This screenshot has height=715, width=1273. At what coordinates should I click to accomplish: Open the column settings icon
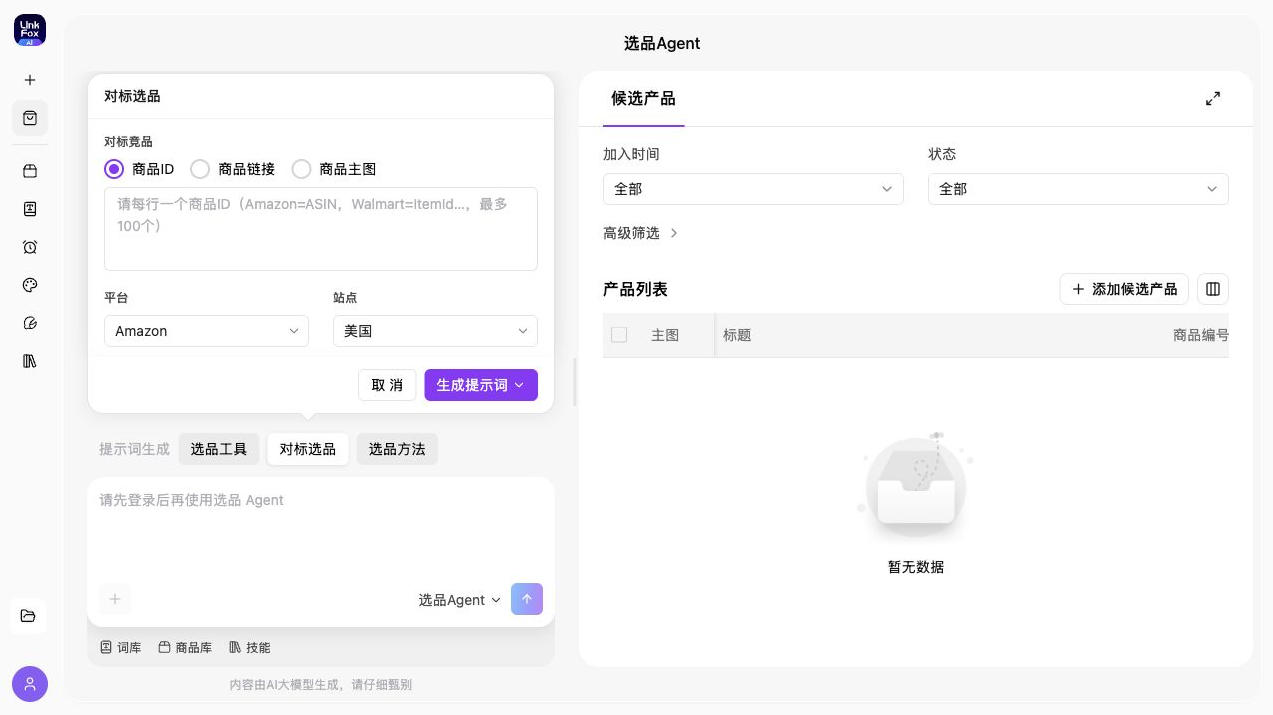[x=1213, y=289]
